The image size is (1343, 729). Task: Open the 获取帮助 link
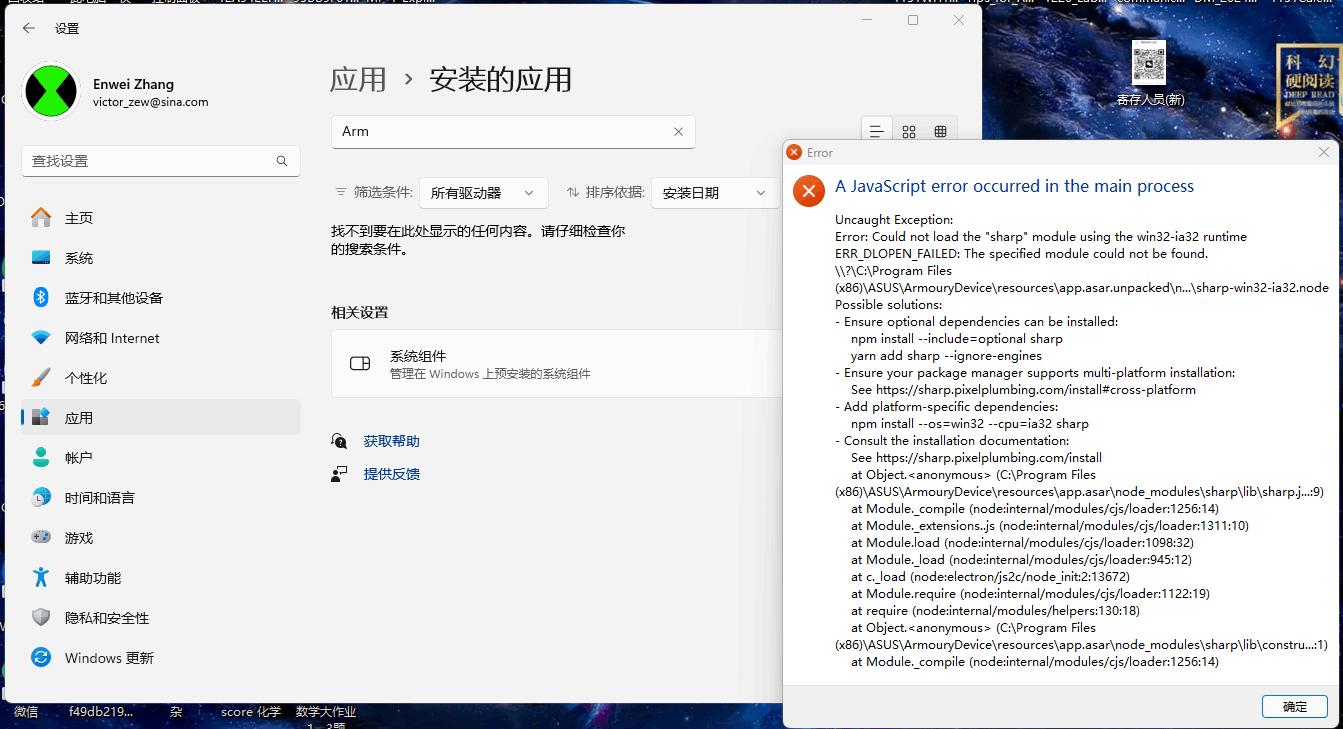pos(392,441)
